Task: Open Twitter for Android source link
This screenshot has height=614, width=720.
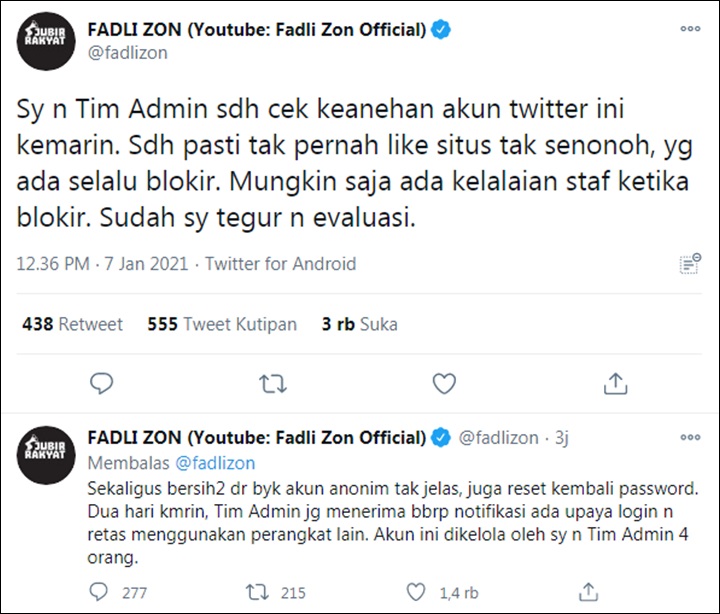Action: tap(281, 264)
